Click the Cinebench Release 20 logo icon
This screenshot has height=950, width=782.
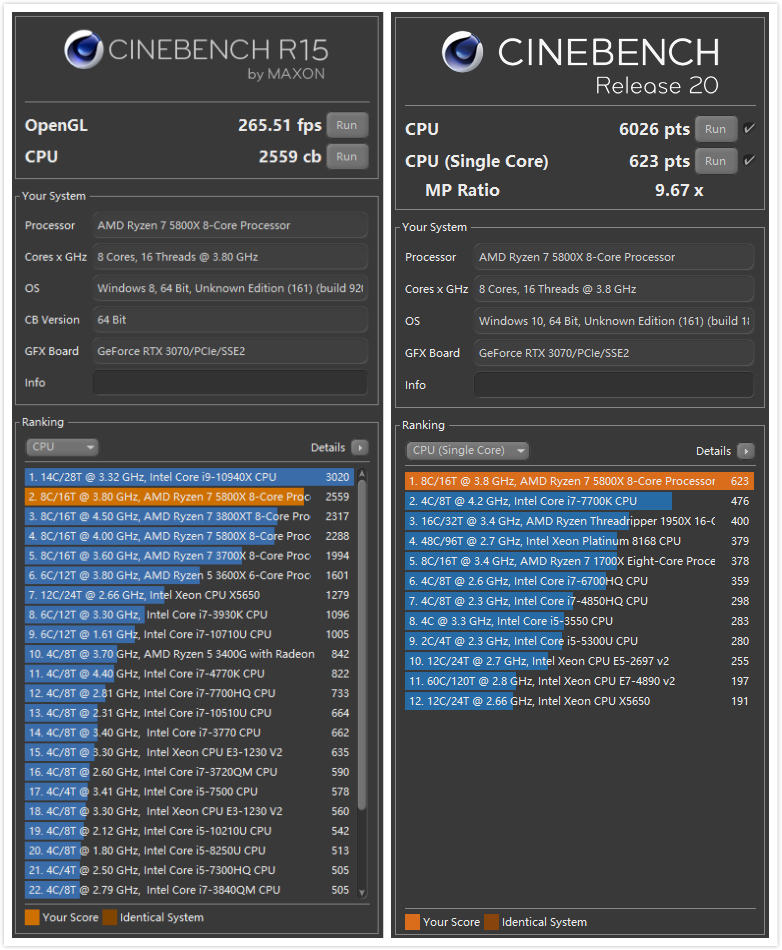pos(462,52)
